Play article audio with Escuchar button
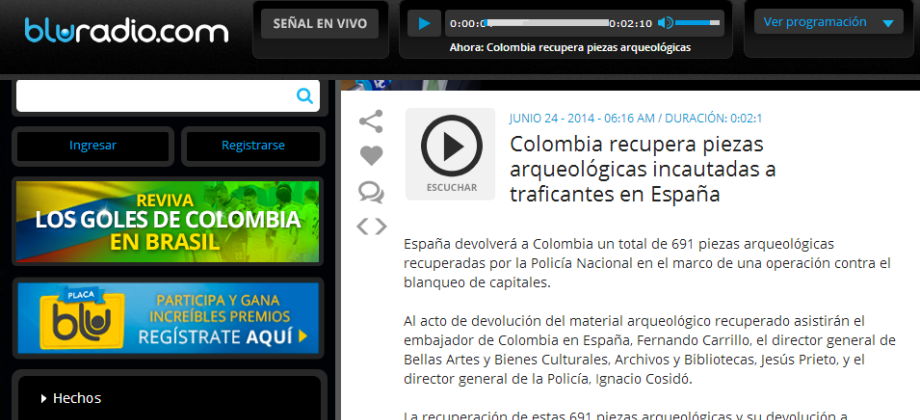920x420 pixels. click(451, 154)
